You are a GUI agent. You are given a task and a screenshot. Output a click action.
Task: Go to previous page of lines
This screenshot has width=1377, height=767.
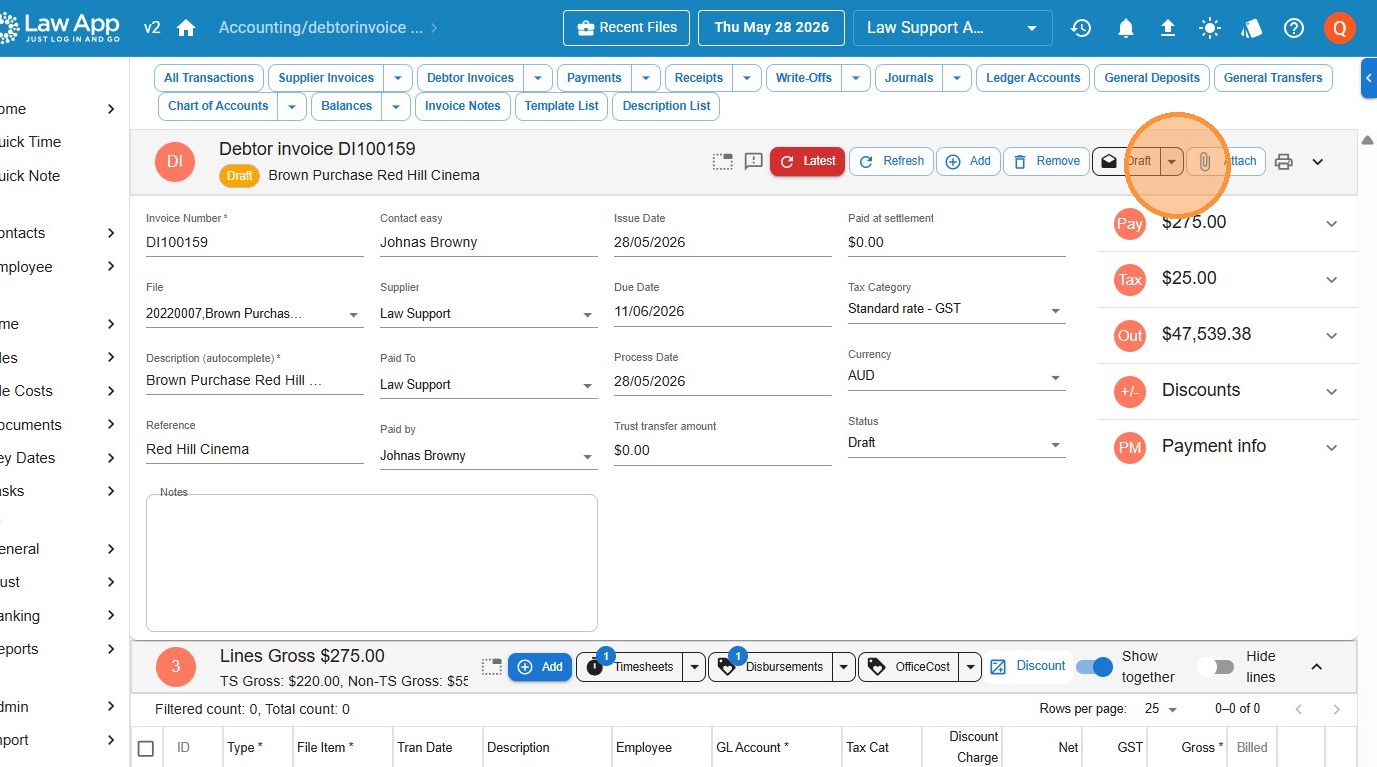coord(1299,709)
